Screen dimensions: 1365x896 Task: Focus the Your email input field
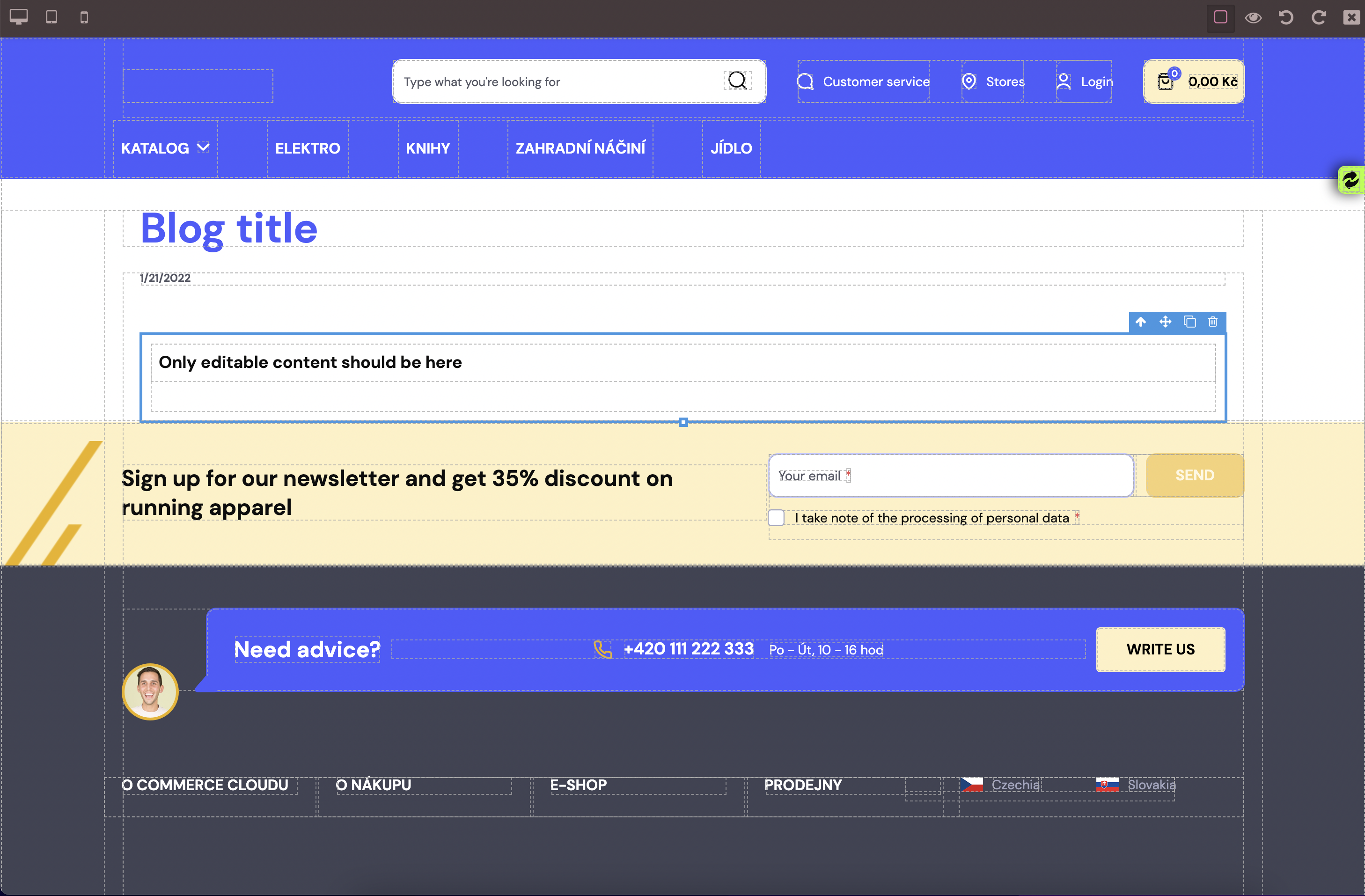951,476
